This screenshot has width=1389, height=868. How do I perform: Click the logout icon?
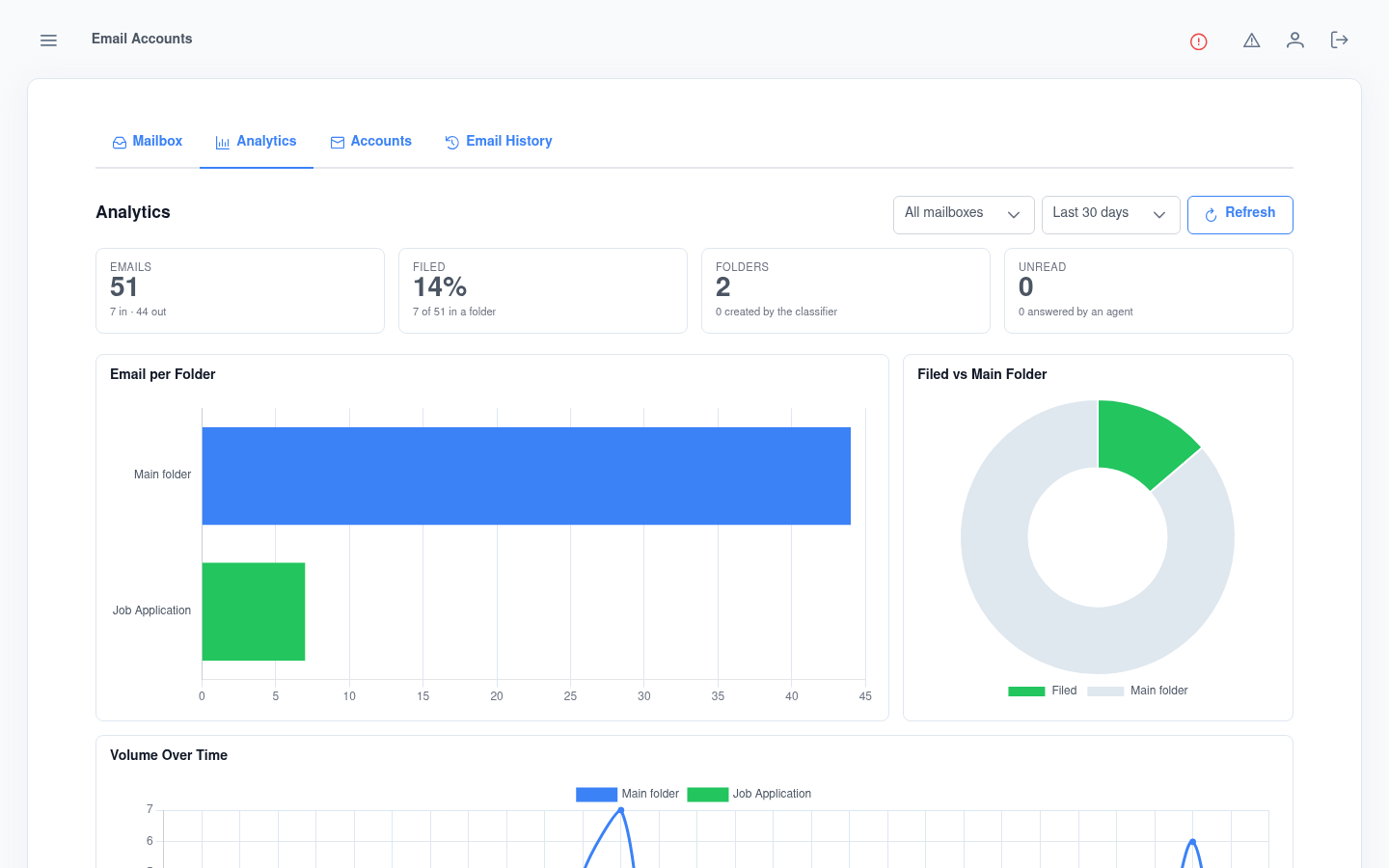(1339, 41)
